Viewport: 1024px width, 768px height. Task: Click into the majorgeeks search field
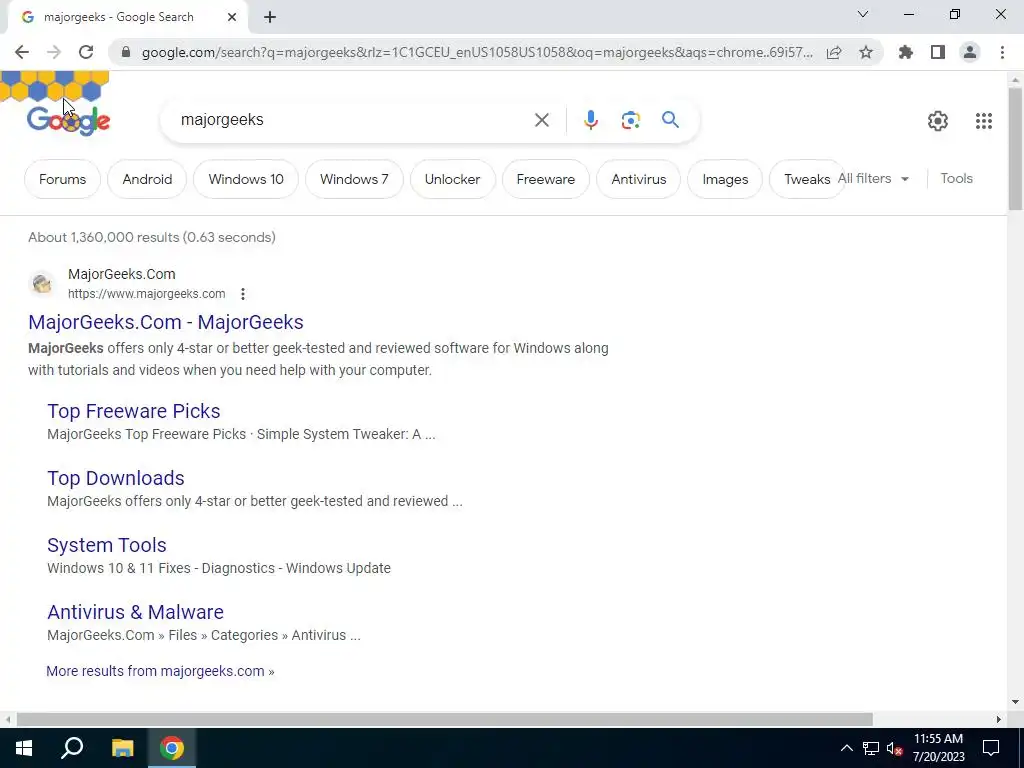(x=353, y=120)
